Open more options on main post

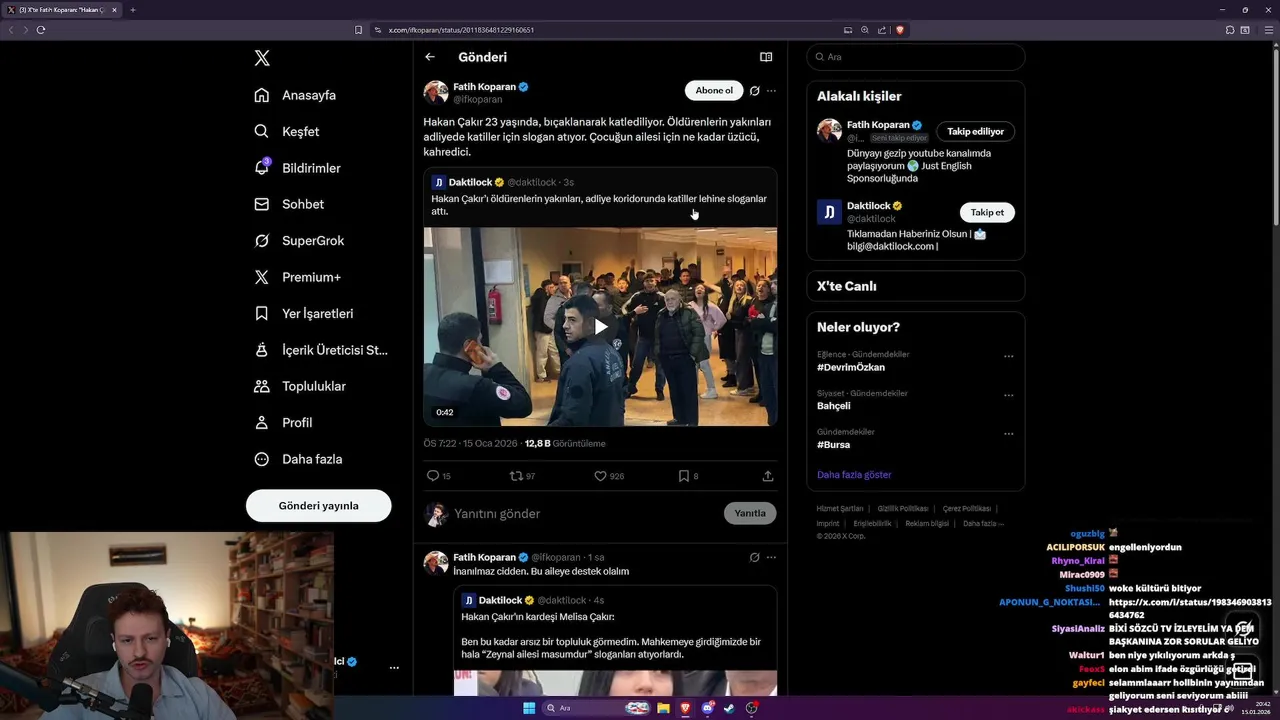click(x=771, y=91)
